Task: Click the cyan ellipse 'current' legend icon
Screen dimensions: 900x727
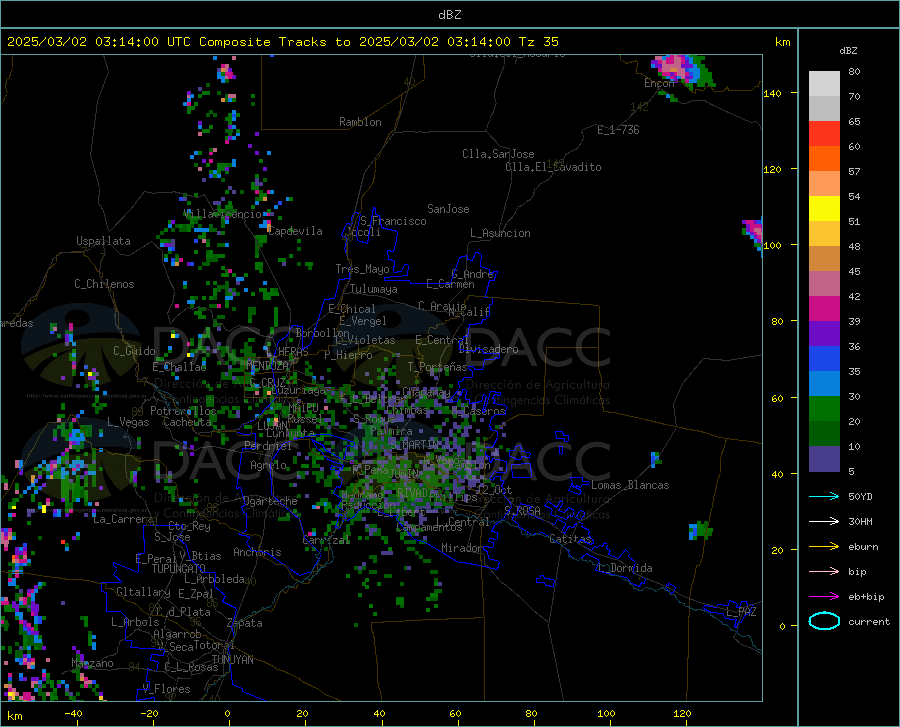Action: (x=824, y=621)
